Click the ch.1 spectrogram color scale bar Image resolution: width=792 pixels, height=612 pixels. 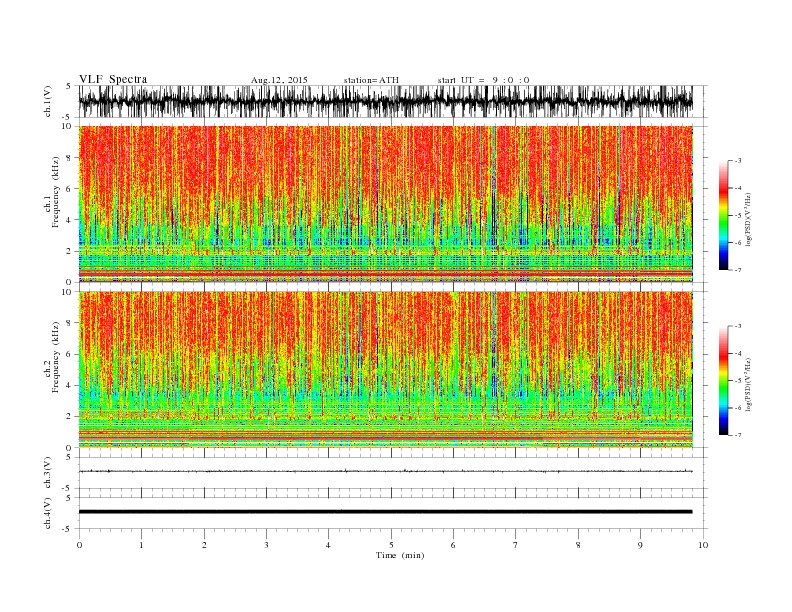tap(723, 215)
